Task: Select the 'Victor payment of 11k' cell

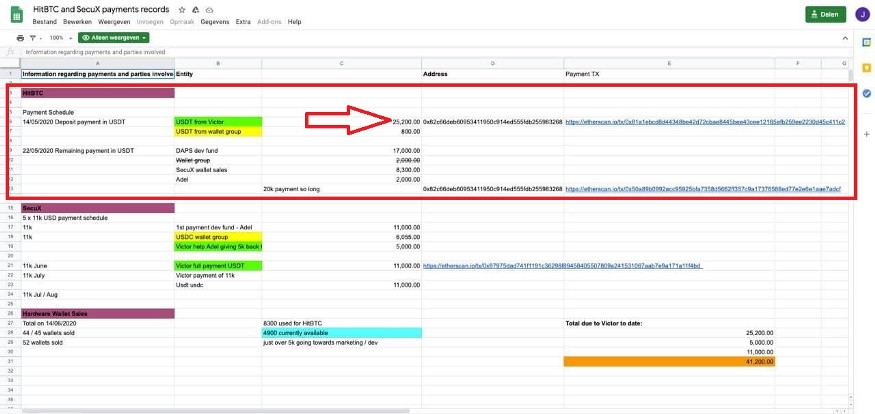Action: tap(218, 276)
